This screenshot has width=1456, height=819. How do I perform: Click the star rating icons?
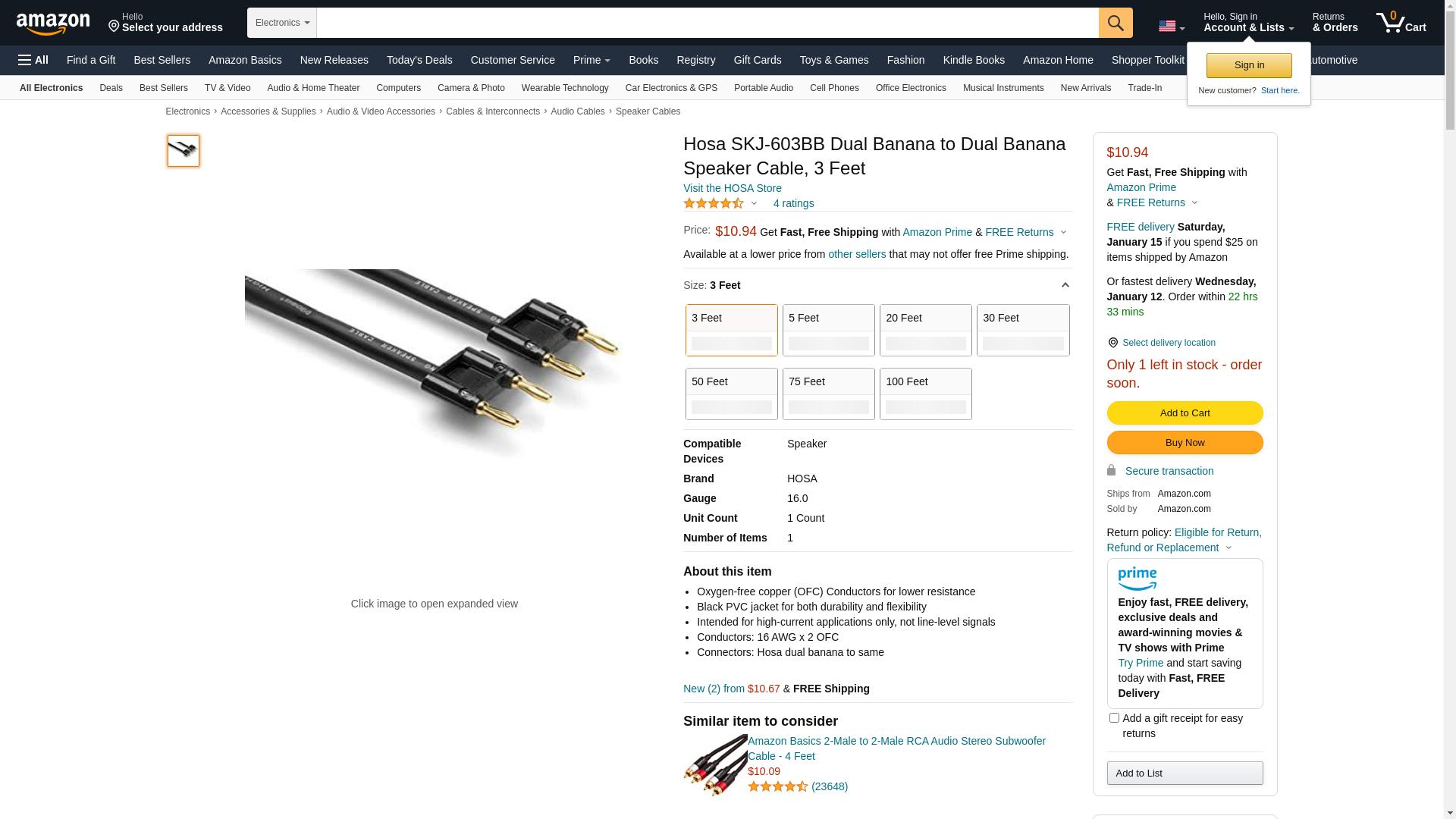pyautogui.click(x=714, y=203)
